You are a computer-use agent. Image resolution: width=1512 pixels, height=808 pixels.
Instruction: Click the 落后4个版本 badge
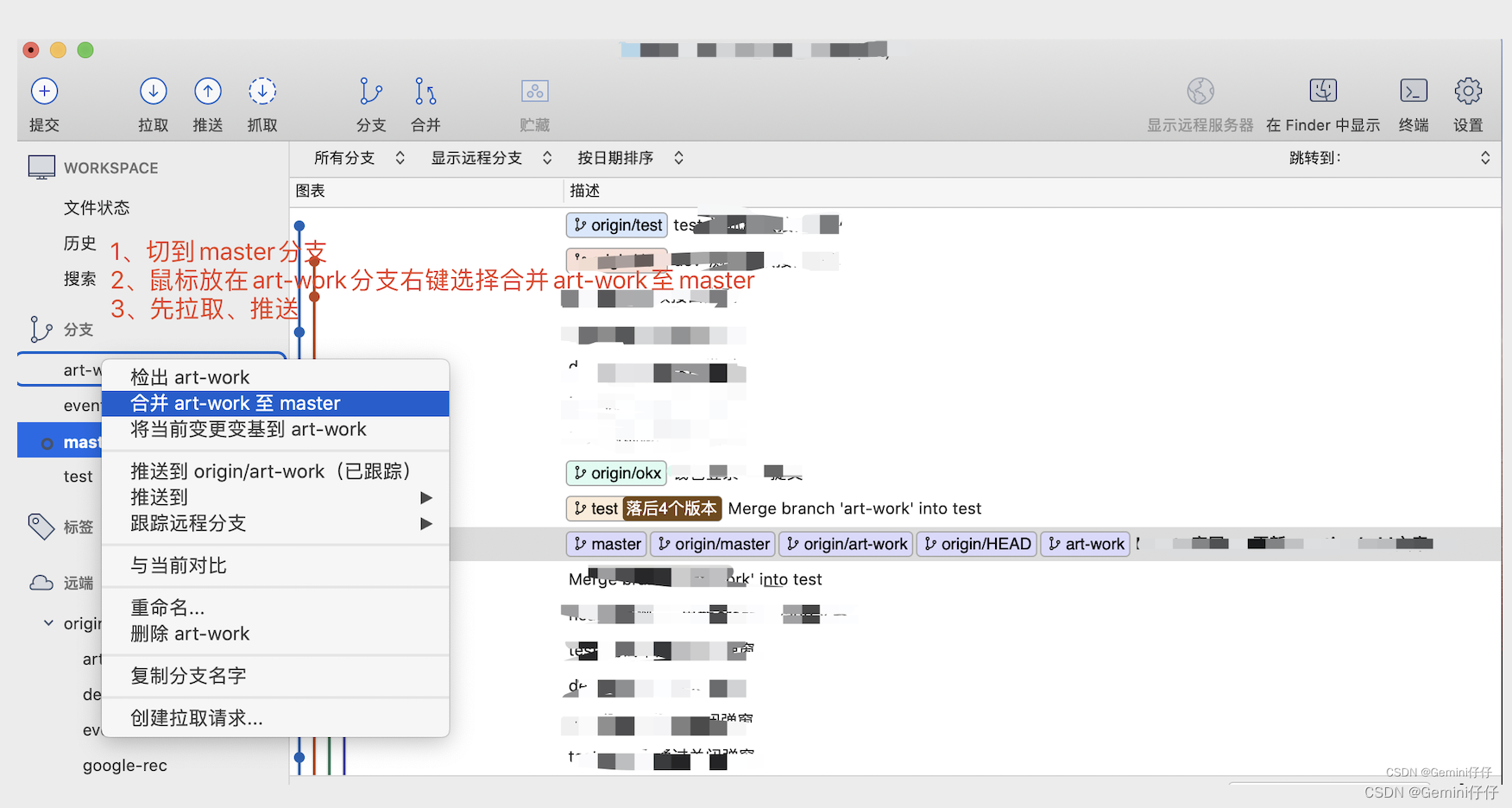pyautogui.click(x=671, y=508)
